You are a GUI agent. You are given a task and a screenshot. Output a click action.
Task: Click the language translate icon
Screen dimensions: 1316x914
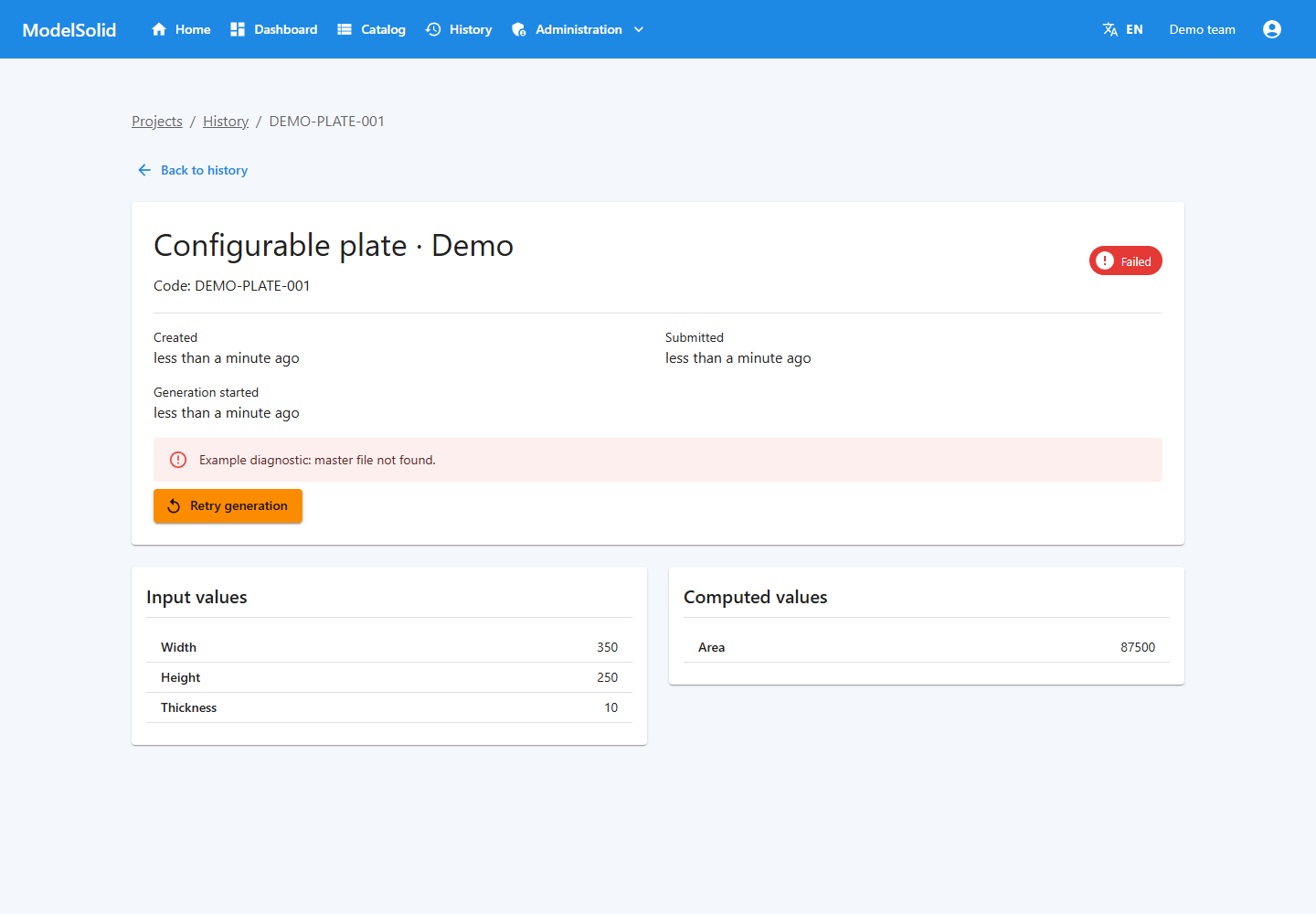[1110, 29]
